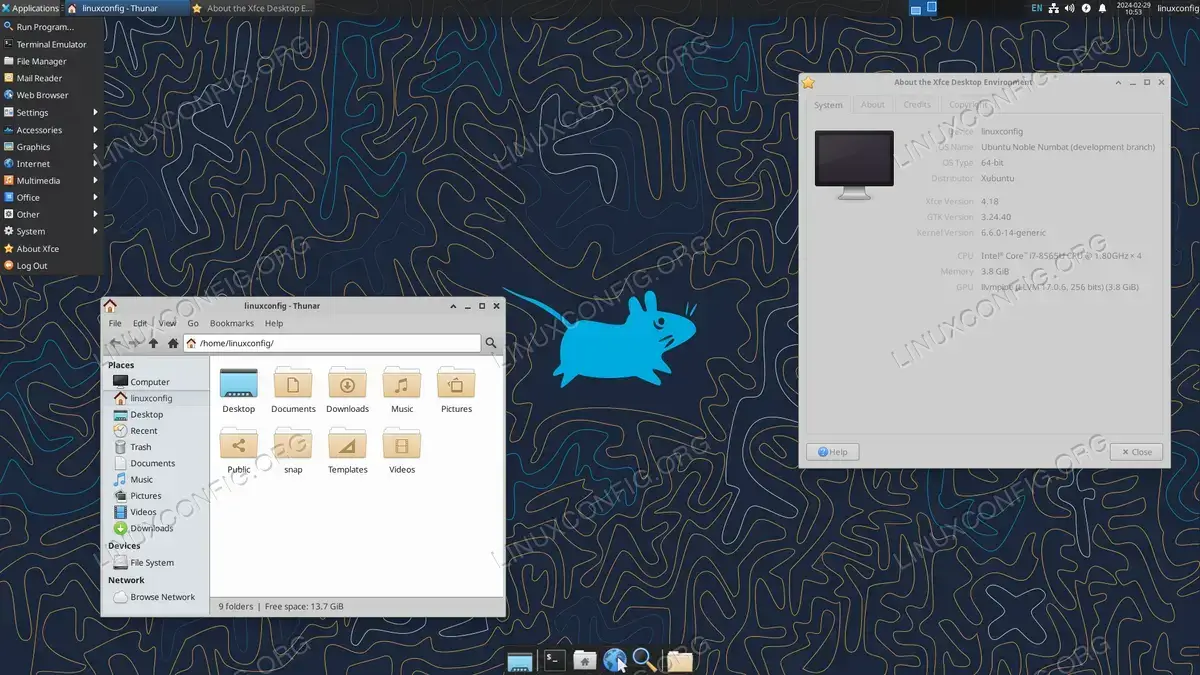1200x675 pixels.
Task: Switch to the System tab in About Xfce
Action: (828, 105)
